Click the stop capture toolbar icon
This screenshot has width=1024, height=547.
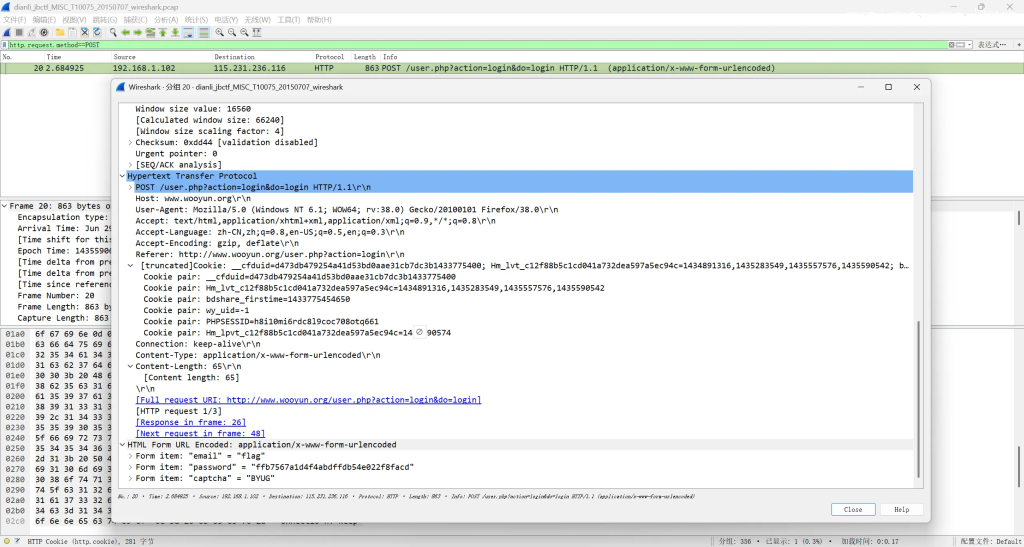tap(19, 32)
